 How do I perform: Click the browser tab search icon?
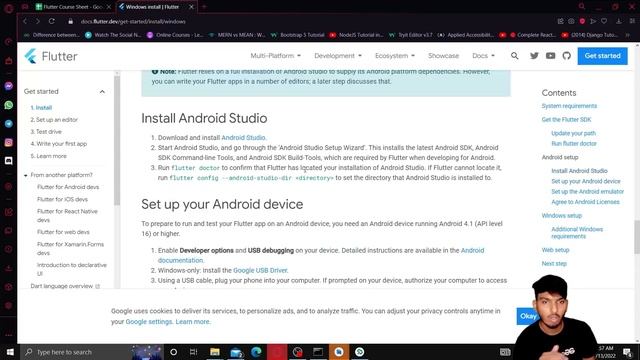pos(582,7)
